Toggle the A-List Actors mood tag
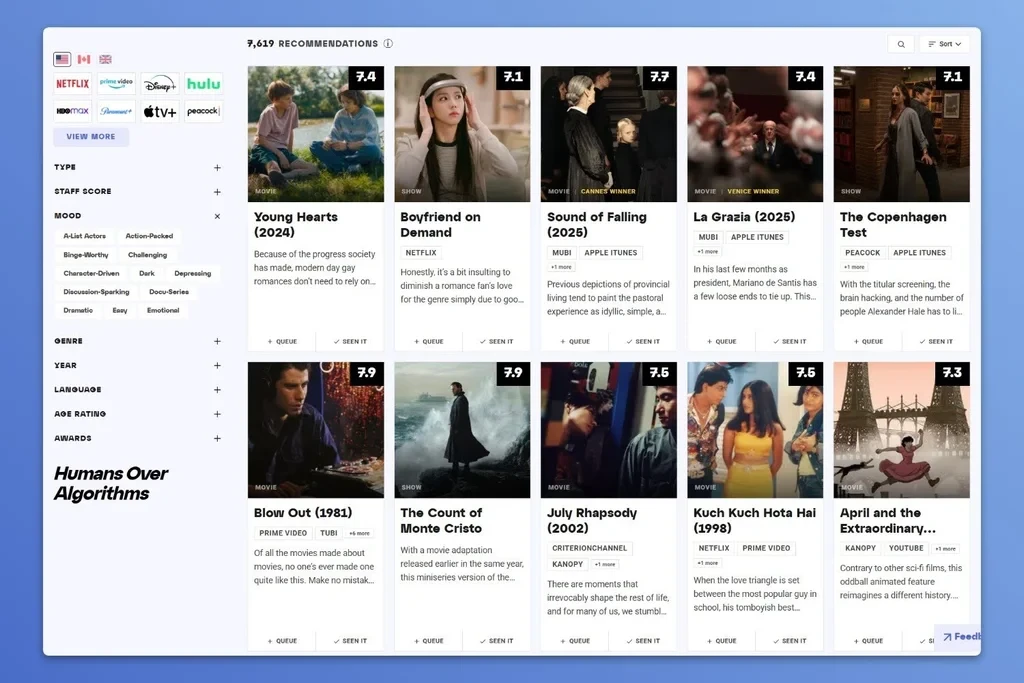The height and width of the screenshot is (683, 1024). click(84, 236)
